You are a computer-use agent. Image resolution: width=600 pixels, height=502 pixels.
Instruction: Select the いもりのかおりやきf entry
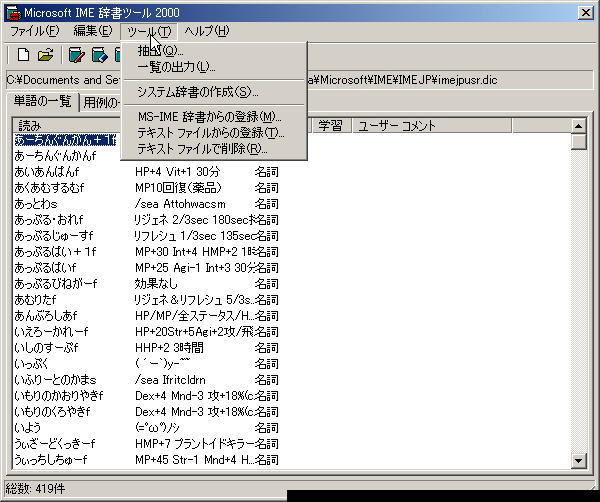coord(59,396)
